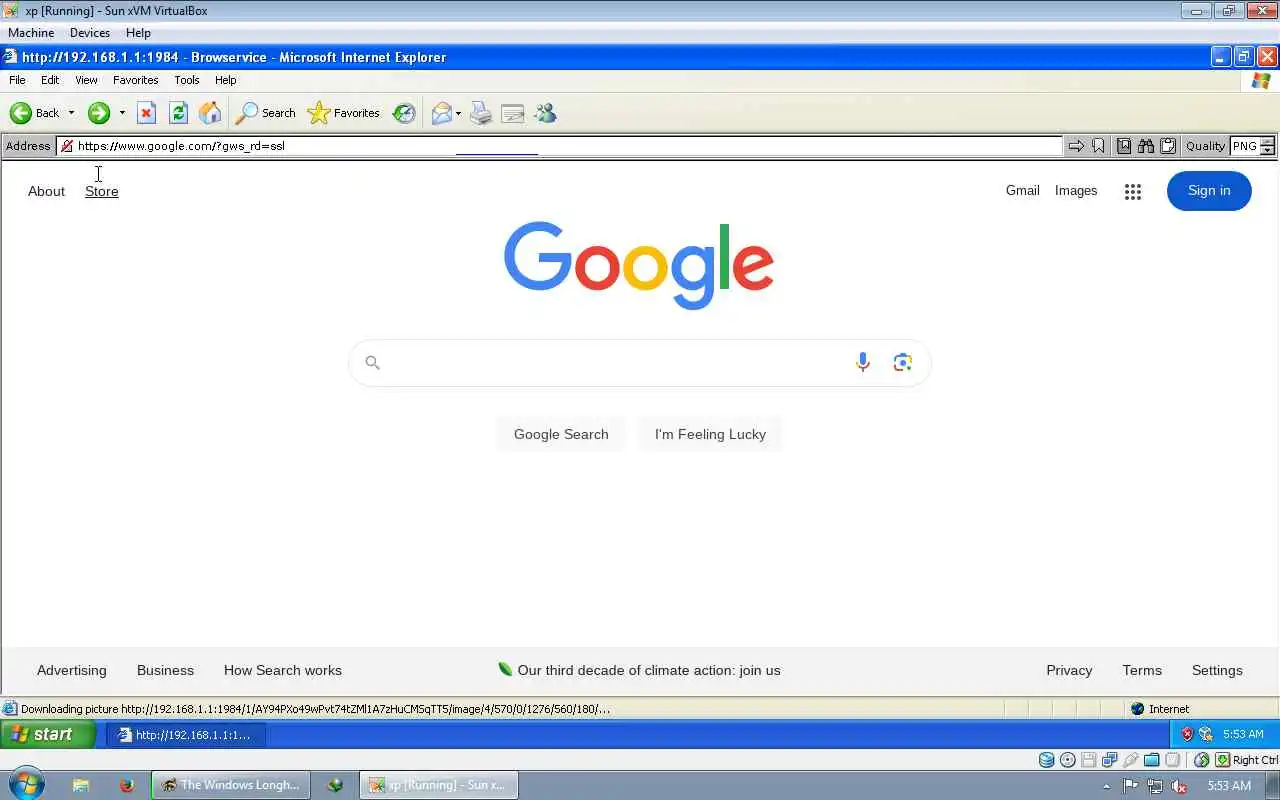Click the Action Center flag in host tray
1280x800 pixels.
pyautogui.click(x=1131, y=786)
